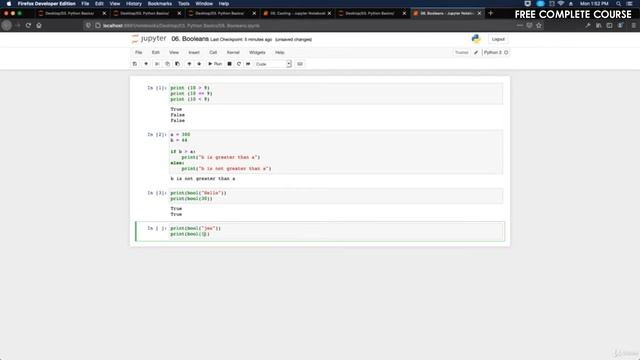
Task: Open the Tools menu in macOS menu bar
Action: coord(184,4)
